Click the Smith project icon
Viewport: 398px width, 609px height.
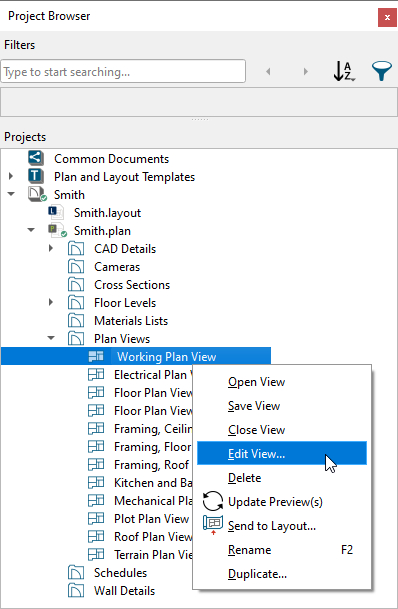37,194
